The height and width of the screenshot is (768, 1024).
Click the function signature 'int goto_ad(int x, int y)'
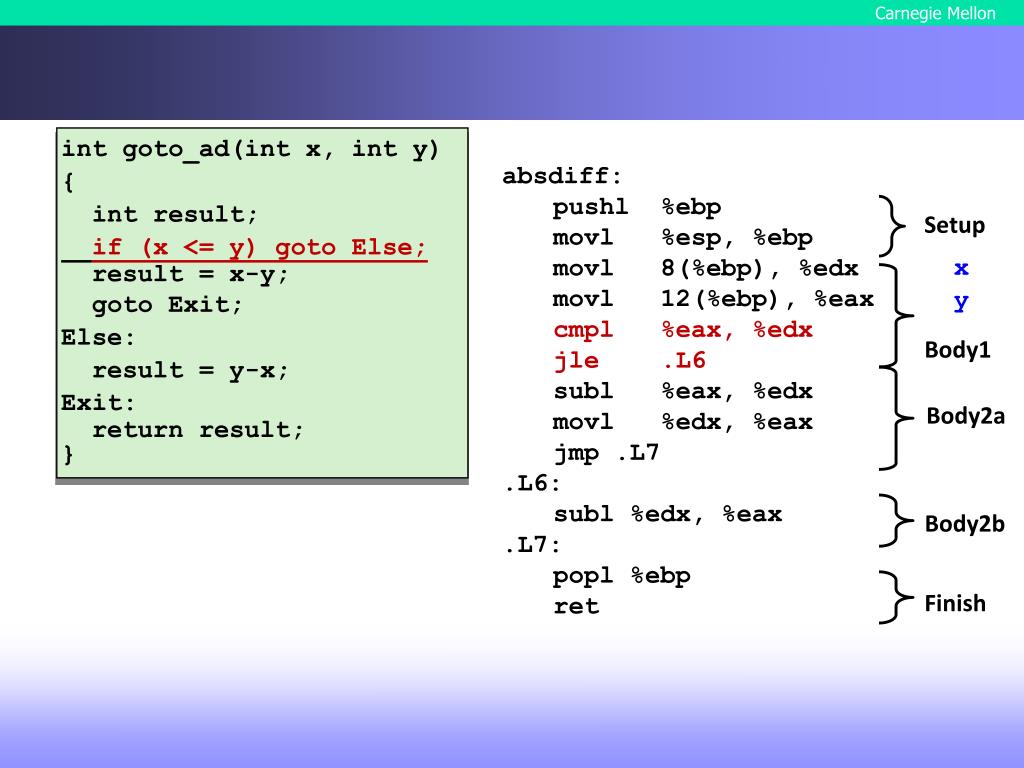[250, 150]
